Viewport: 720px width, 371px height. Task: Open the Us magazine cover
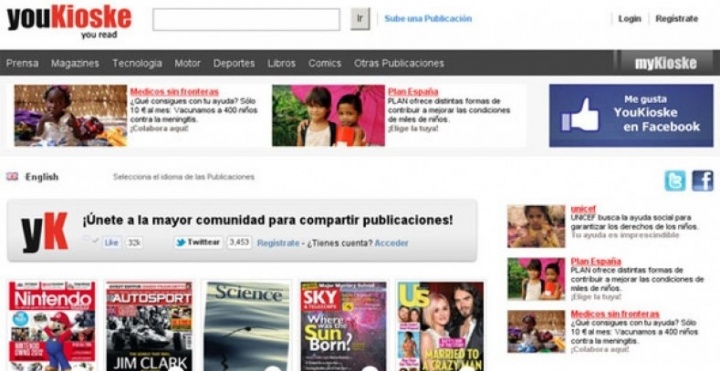(x=441, y=326)
